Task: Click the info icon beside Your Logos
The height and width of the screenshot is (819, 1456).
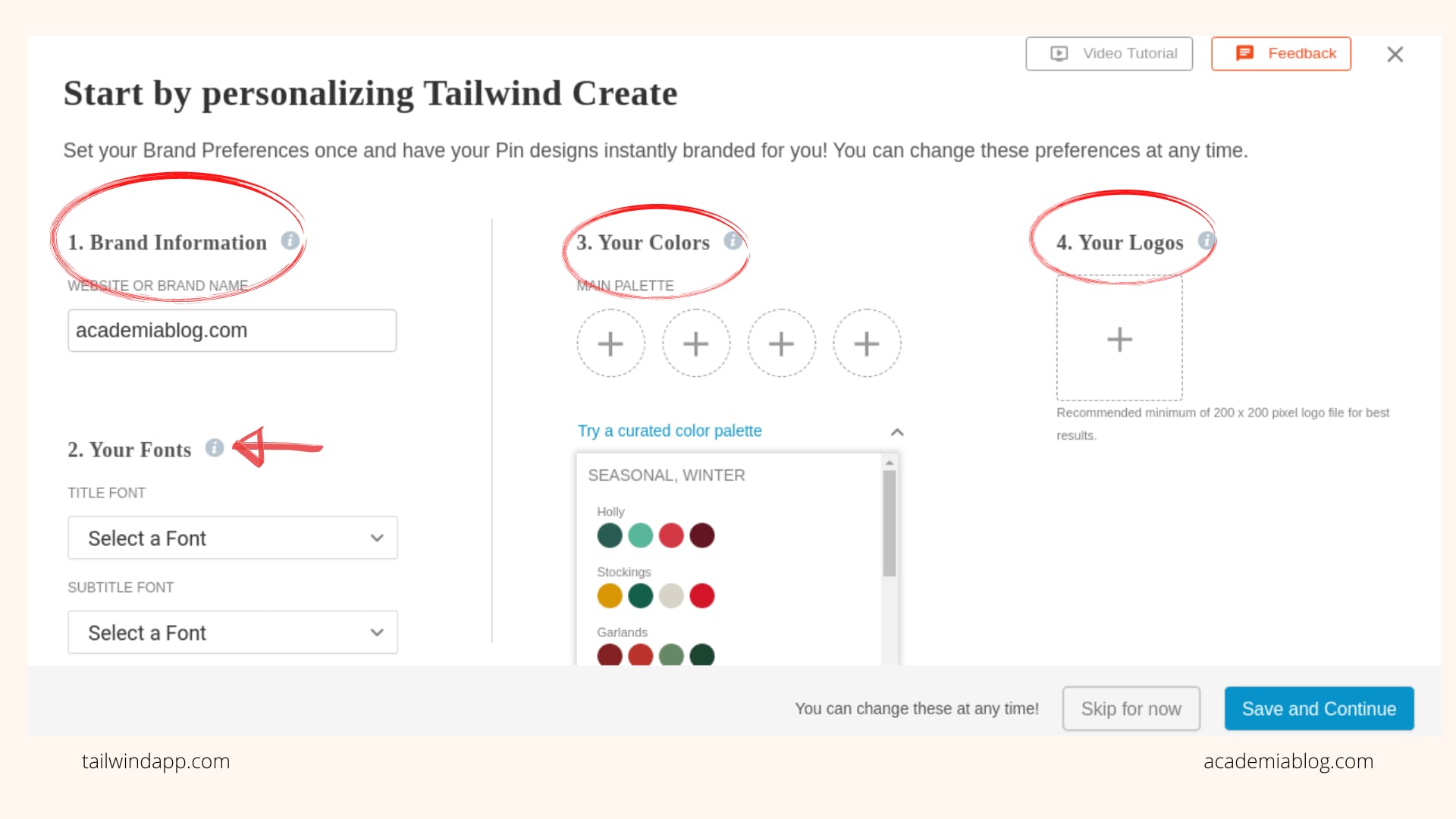Action: click(x=1207, y=240)
